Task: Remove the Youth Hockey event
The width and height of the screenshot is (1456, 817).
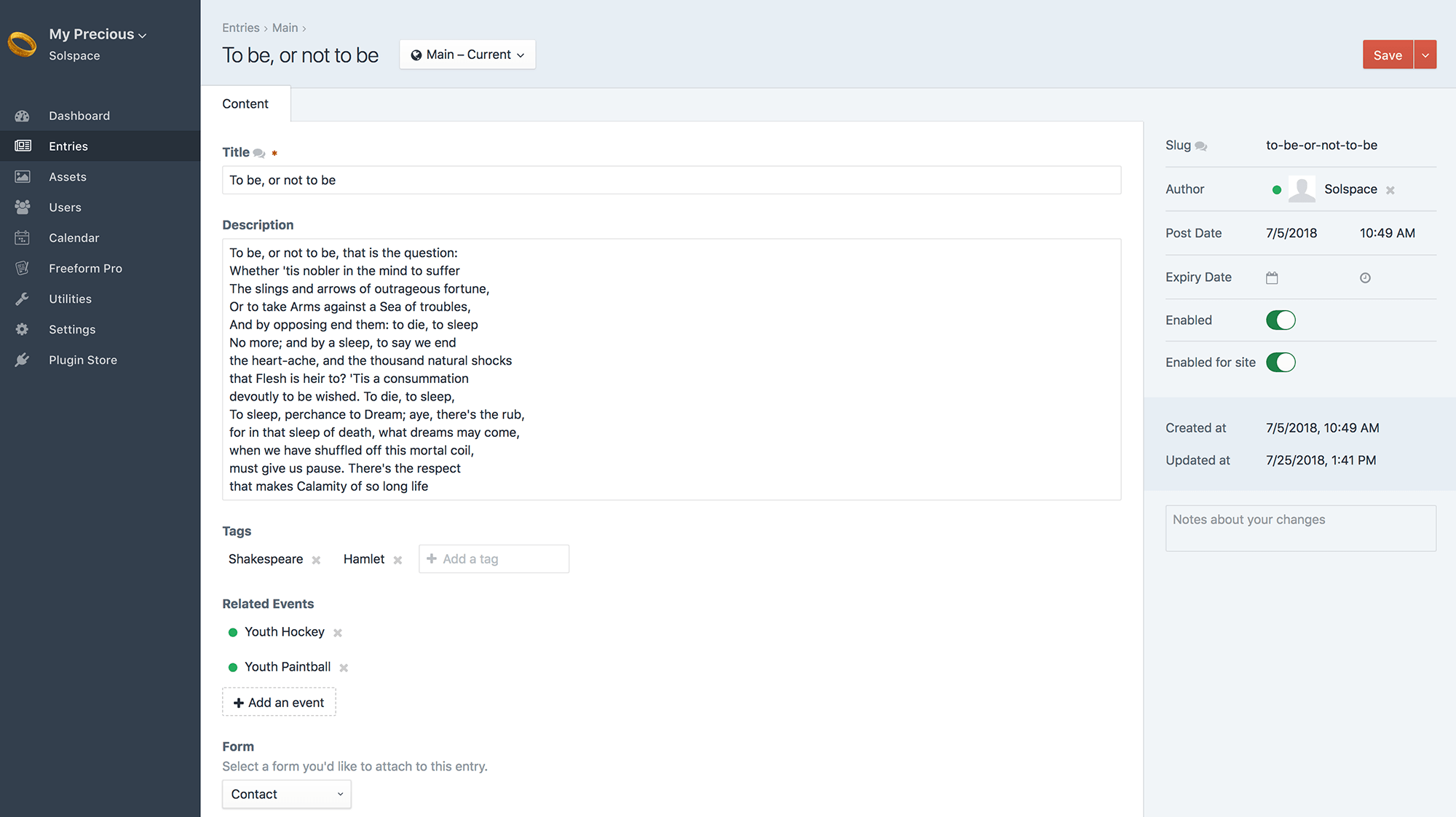Action: coord(338,633)
